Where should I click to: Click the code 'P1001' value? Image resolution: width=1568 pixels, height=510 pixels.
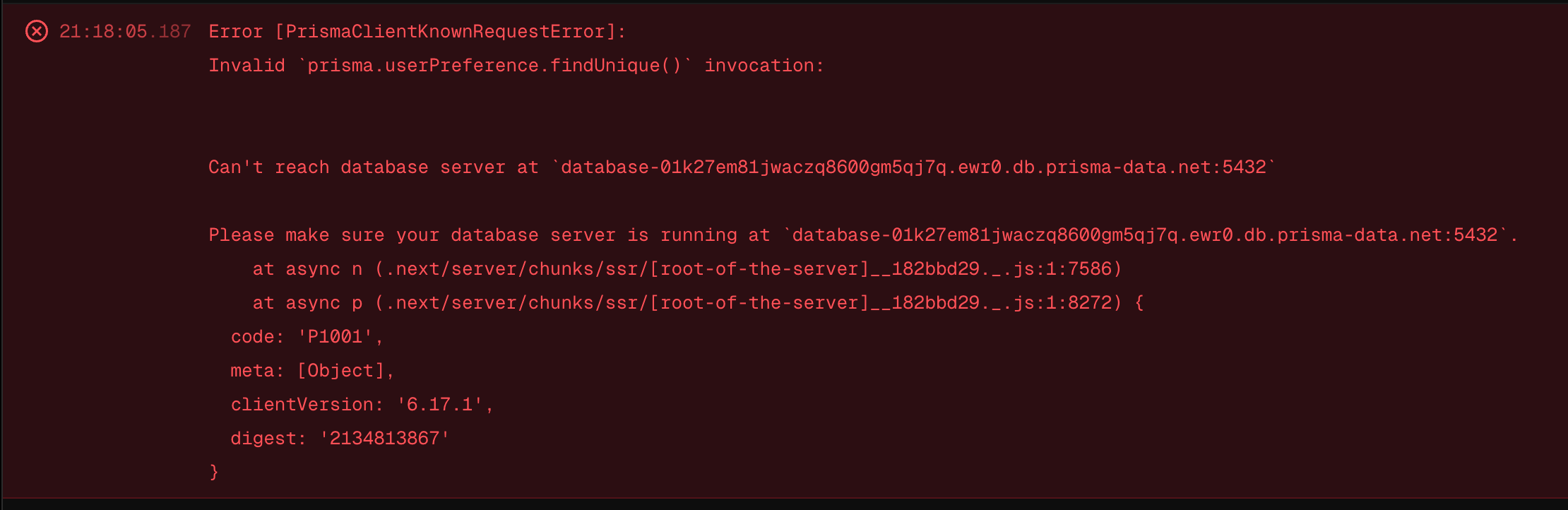(x=335, y=336)
